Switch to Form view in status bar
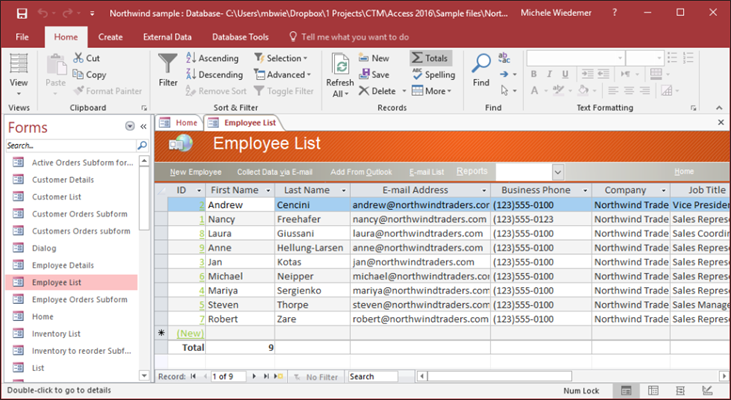The height and width of the screenshot is (400, 731). tap(626, 390)
